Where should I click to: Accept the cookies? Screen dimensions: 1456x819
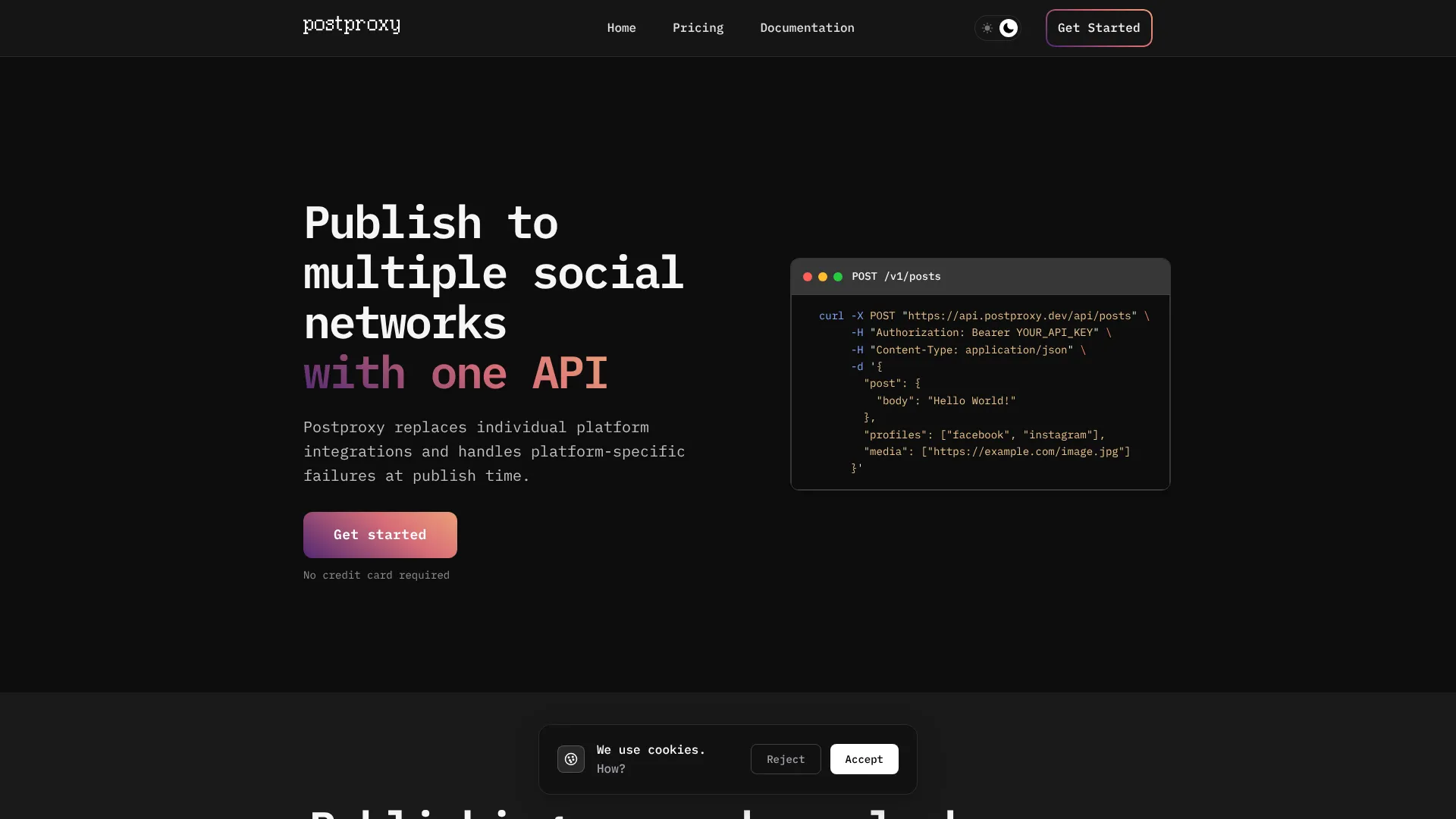click(864, 758)
